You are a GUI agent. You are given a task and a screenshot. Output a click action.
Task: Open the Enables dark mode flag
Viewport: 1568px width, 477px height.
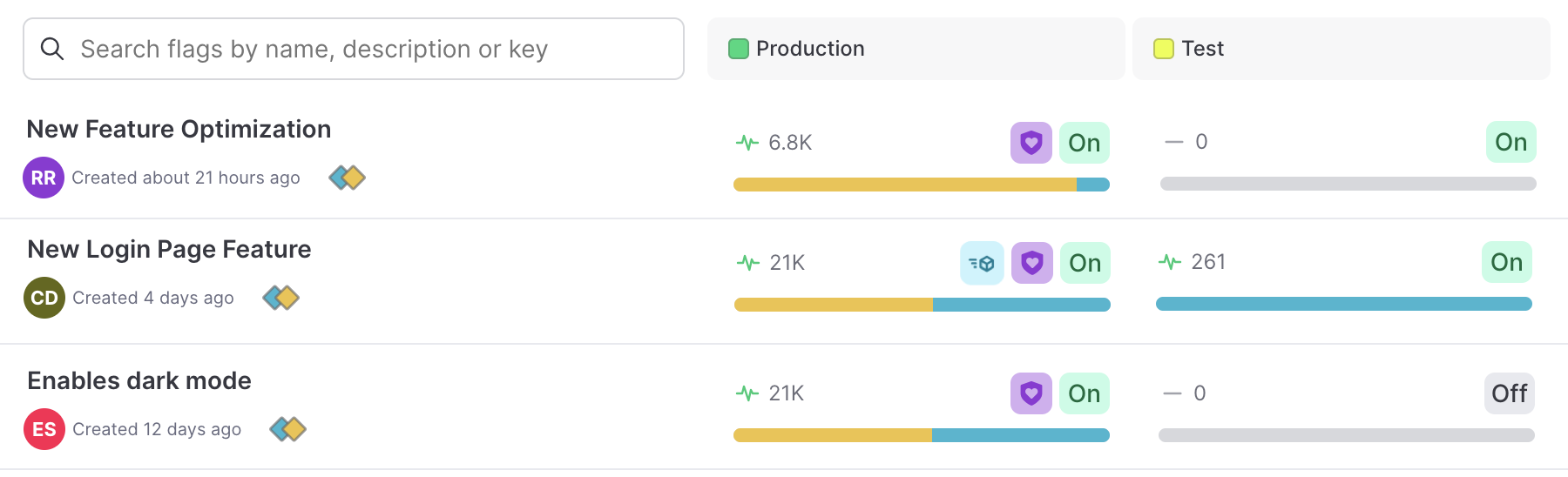pos(139,380)
